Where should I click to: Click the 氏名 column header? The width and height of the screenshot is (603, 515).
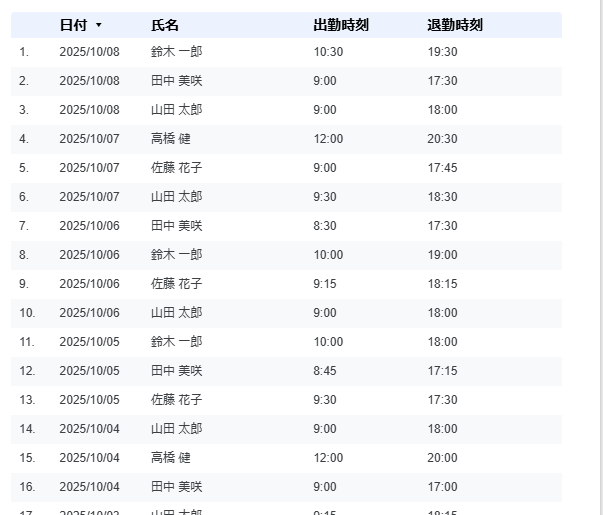(165, 25)
